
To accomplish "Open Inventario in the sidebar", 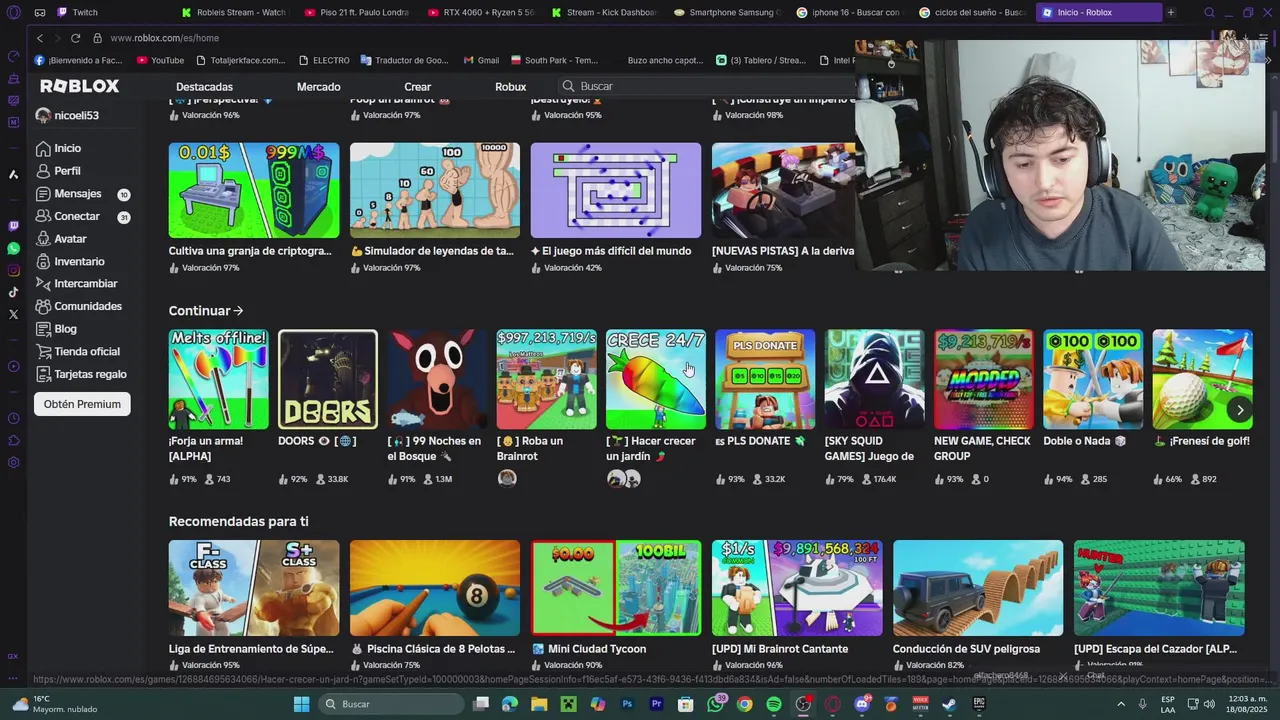I will pyautogui.click(x=70, y=261).
